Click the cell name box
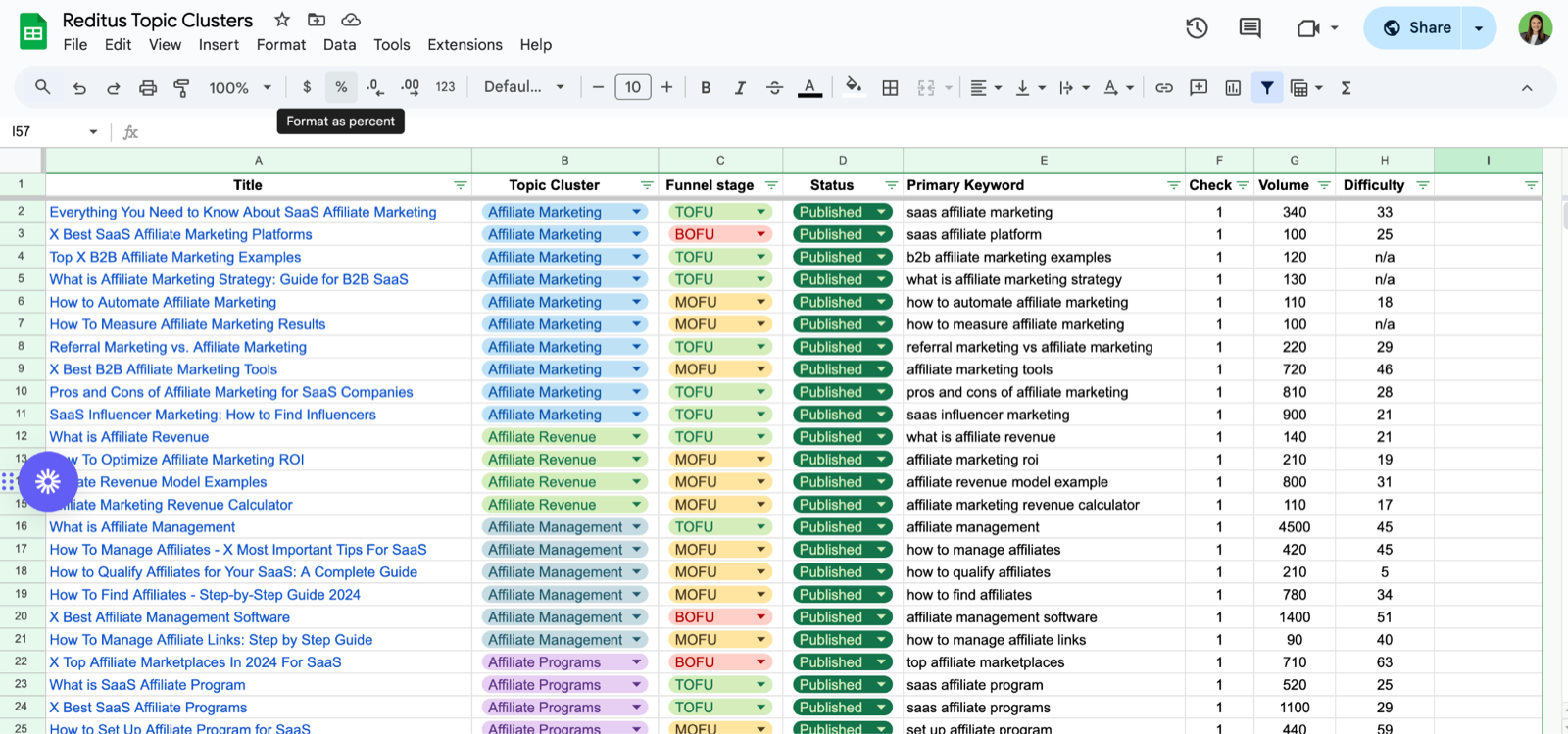 [x=54, y=131]
